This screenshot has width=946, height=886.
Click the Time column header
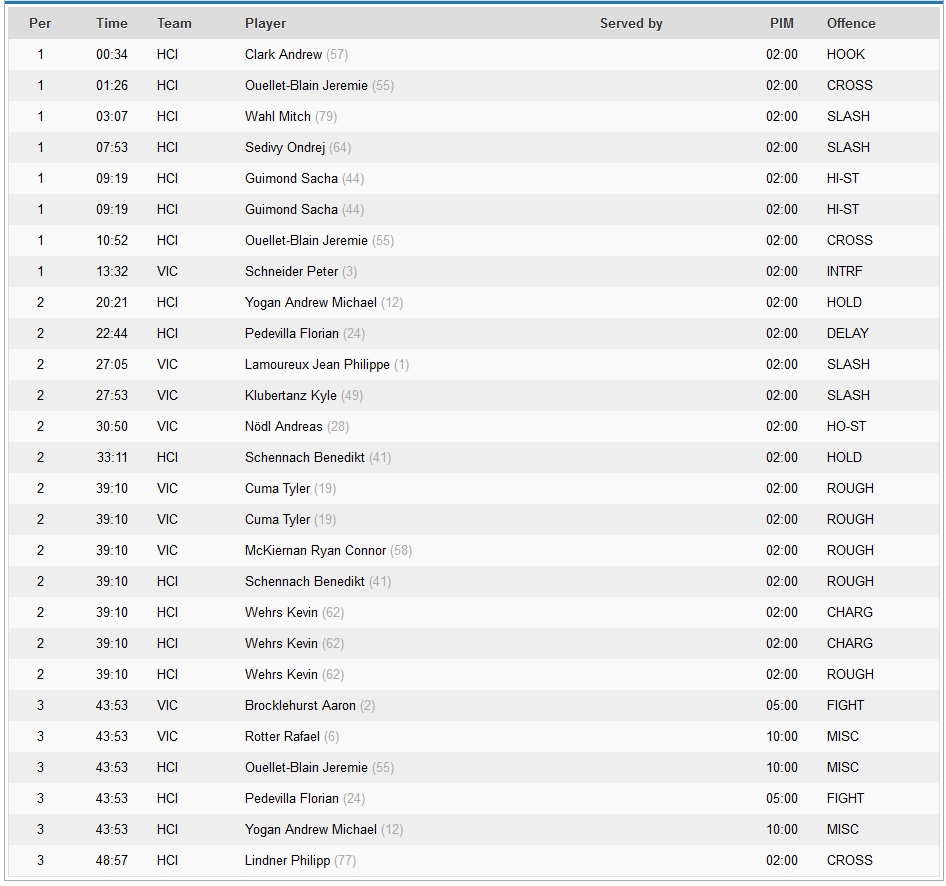112,23
